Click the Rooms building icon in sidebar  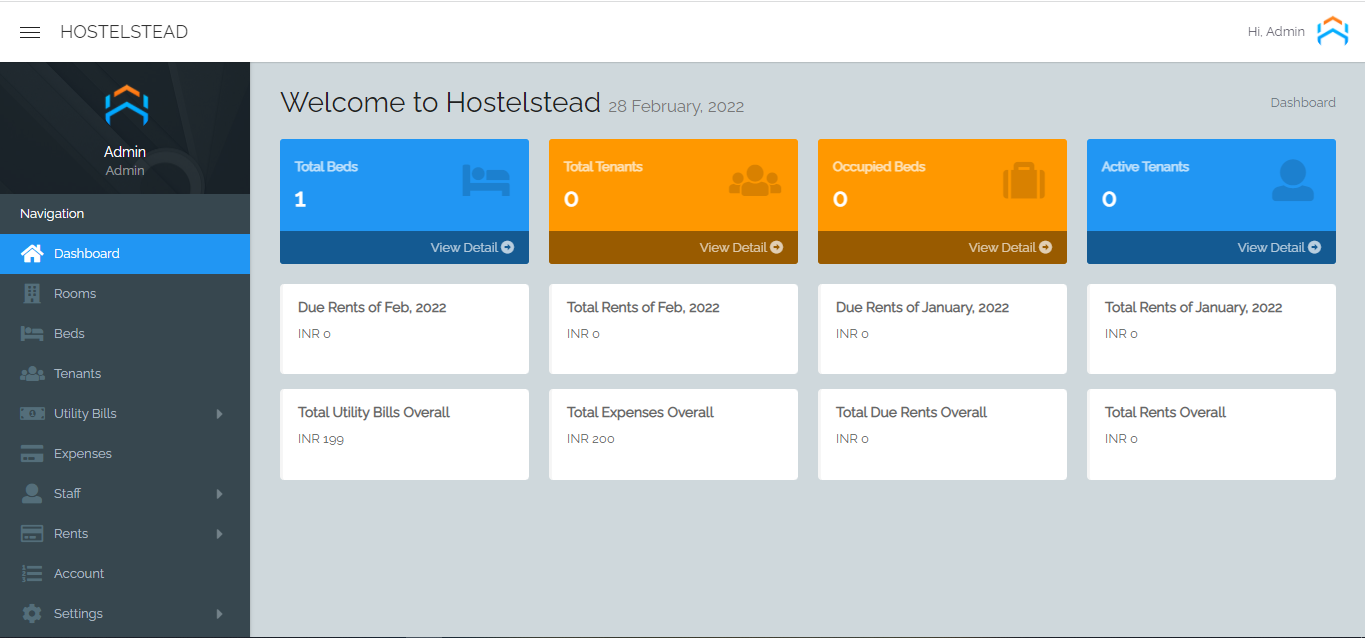(32, 293)
